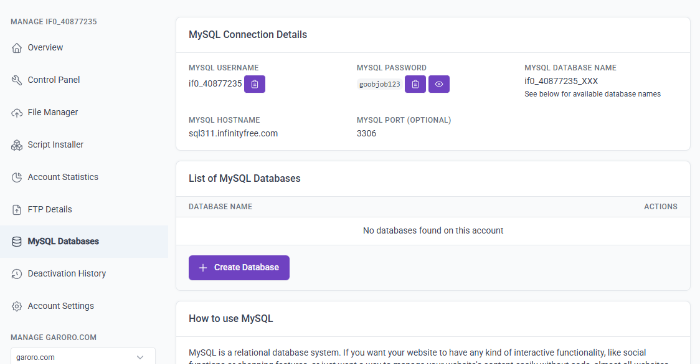Select Script Installer in the sidebar
This screenshot has height=364, width=700.
coord(84,145)
